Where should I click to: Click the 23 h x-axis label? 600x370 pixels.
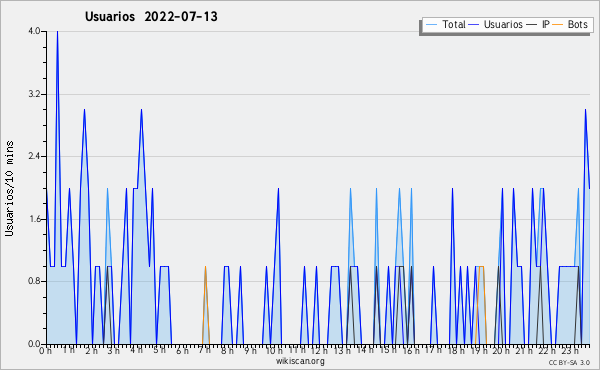coord(570,350)
